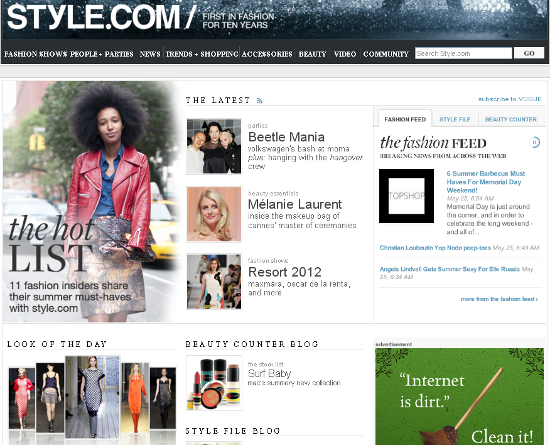Click the Internet is dirt advertisement
Screen dimensions: 550x445
tap(459, 396)
